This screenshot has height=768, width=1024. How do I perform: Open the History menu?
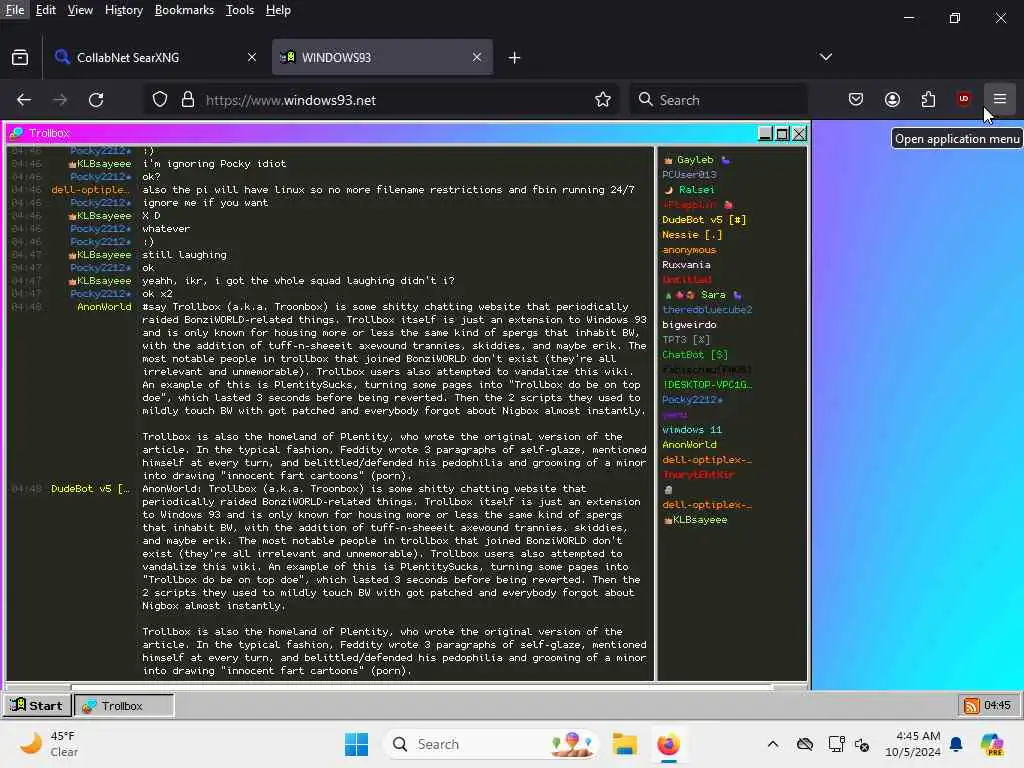[124, 10]
